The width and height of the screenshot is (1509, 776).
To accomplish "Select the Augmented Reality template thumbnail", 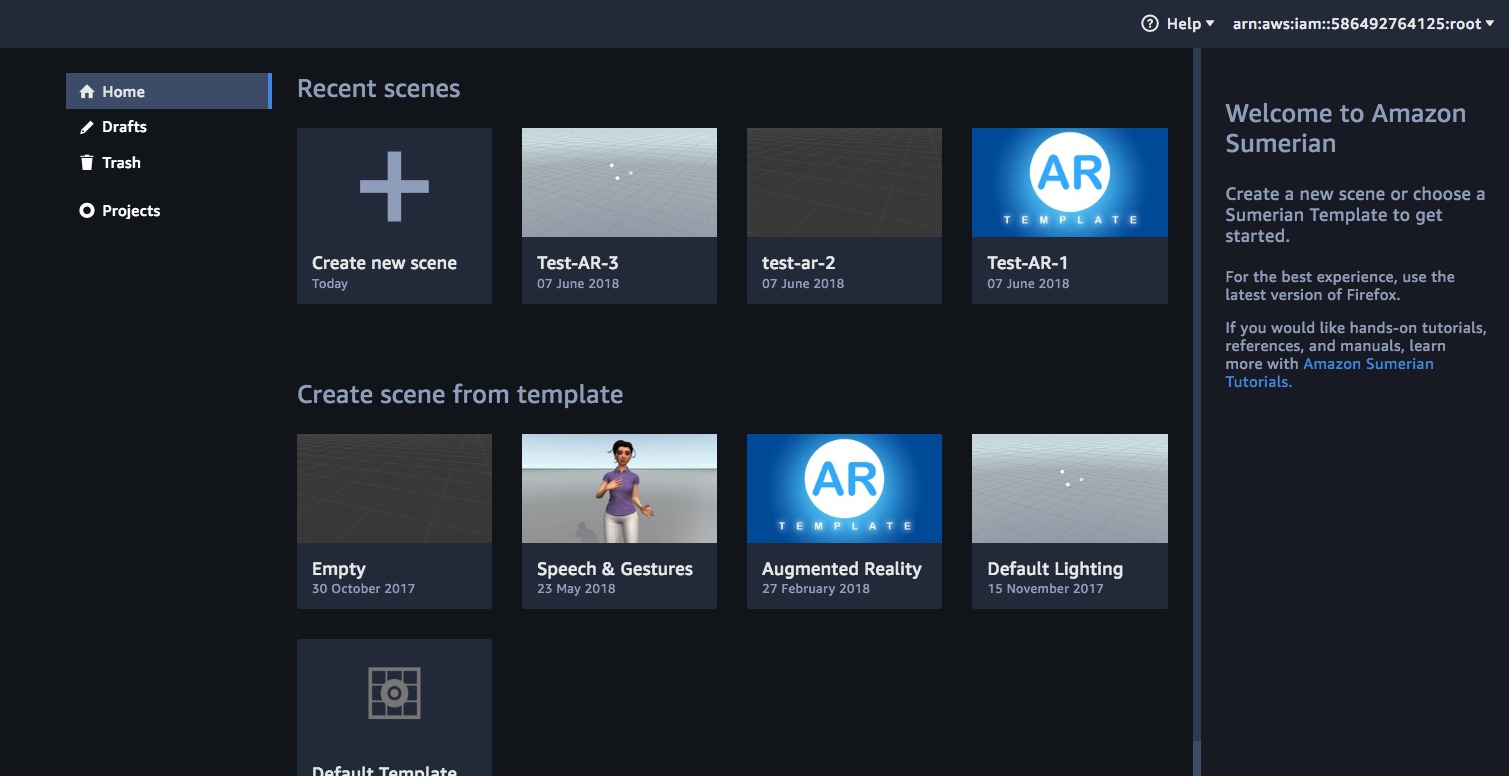I will (x=844, y=488).
